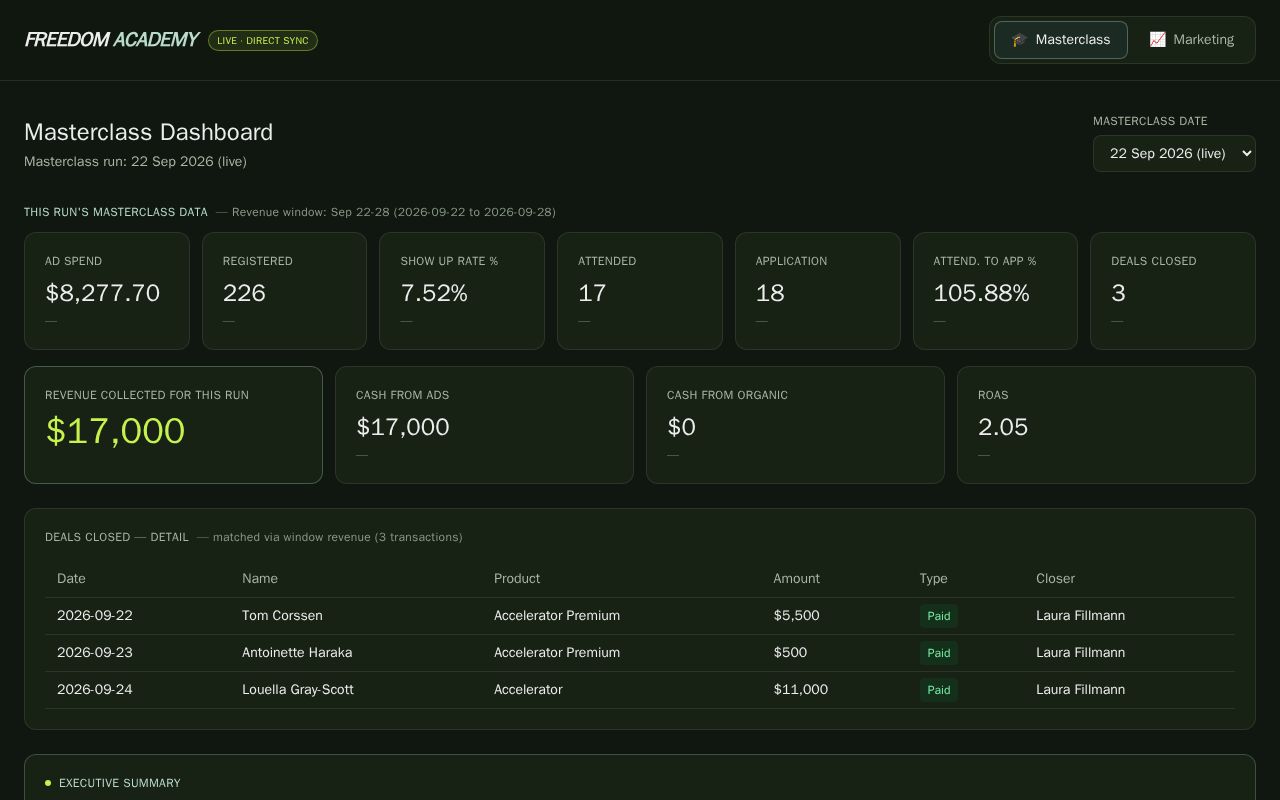This screenshot has height=800, width=1280.
Task: Click the Freedom Academy logo
Action: point(111,40)
